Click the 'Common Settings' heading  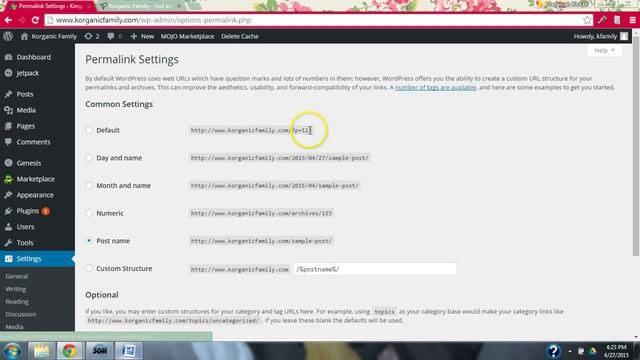[x=119, y=104]
